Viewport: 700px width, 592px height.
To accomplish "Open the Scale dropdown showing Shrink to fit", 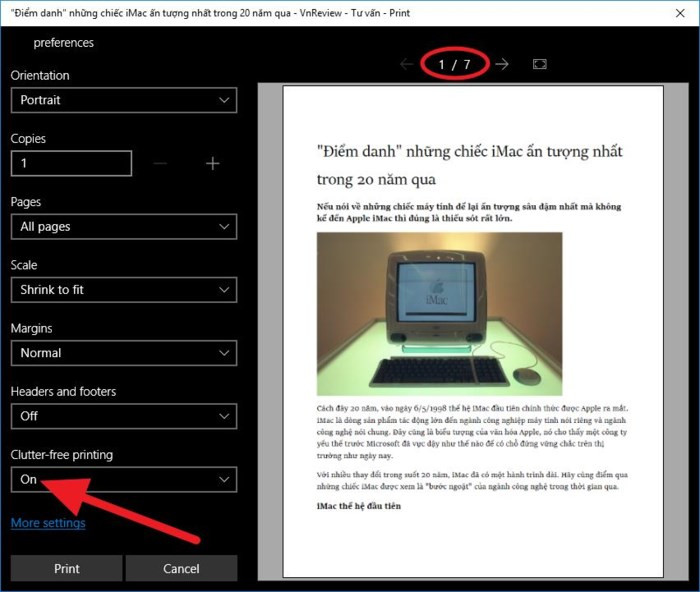I will (x=123, y=290).
